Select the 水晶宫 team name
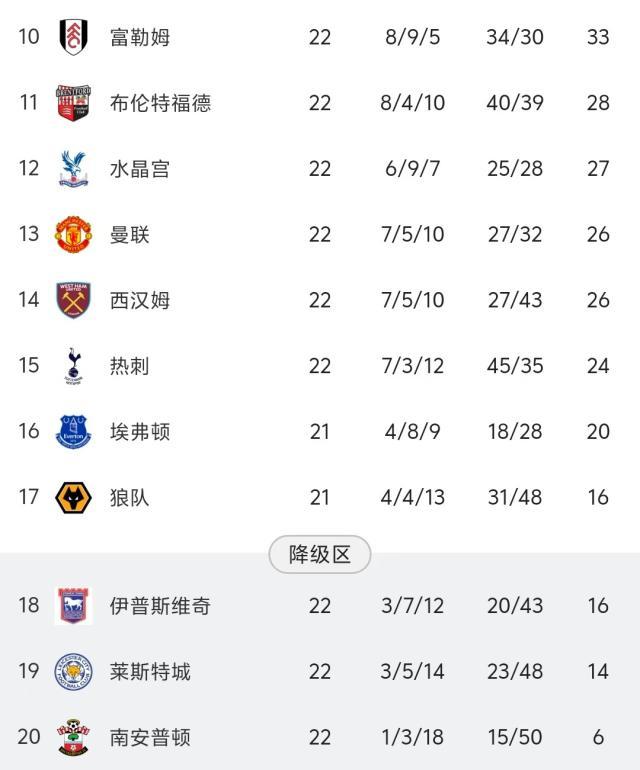640x770 pixels. point(140,169)
